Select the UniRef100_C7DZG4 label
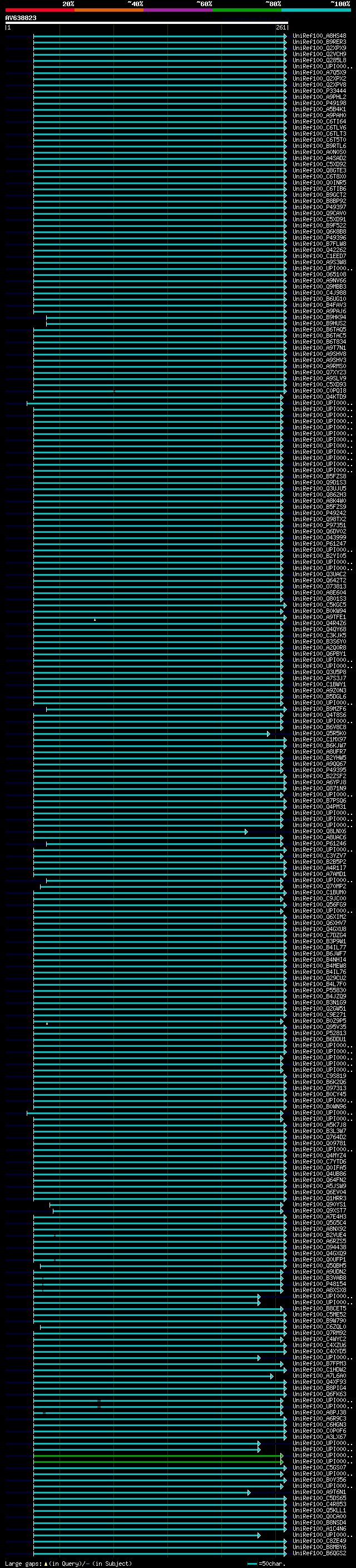 (319, 935)
